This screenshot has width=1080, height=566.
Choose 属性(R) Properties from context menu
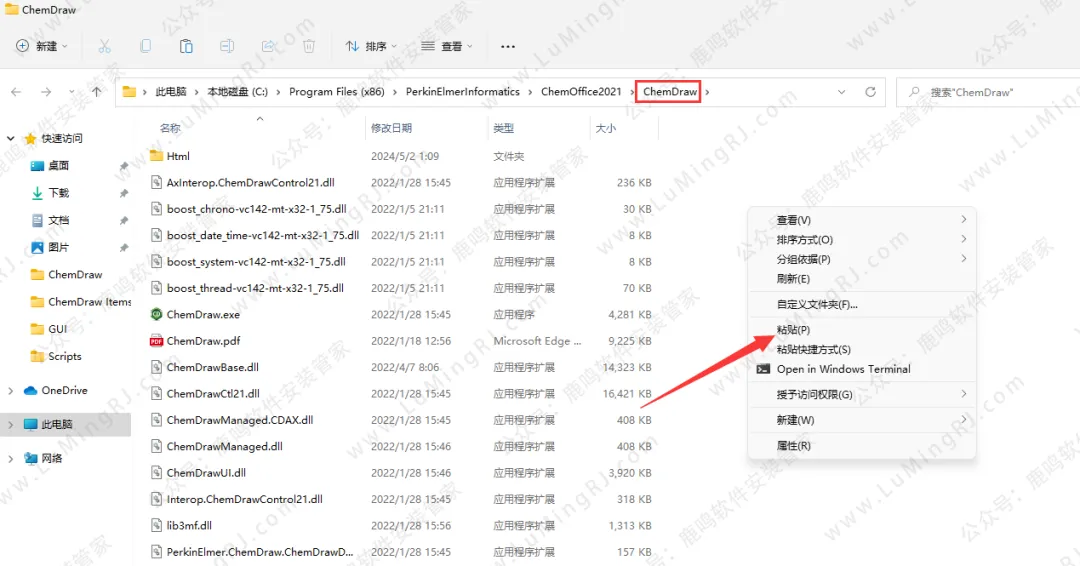point(793,446)
